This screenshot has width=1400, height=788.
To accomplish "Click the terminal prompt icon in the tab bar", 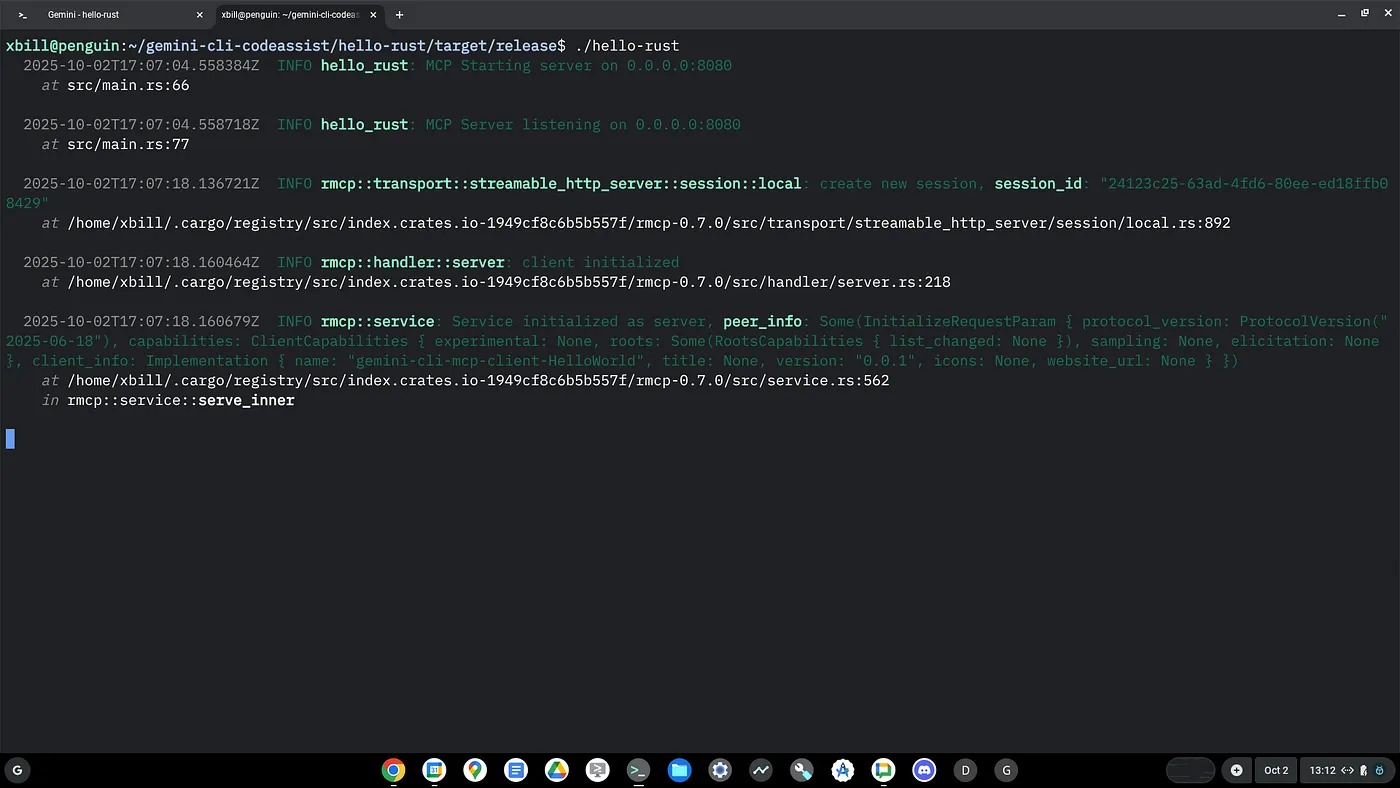I will [x=22, y=15].
